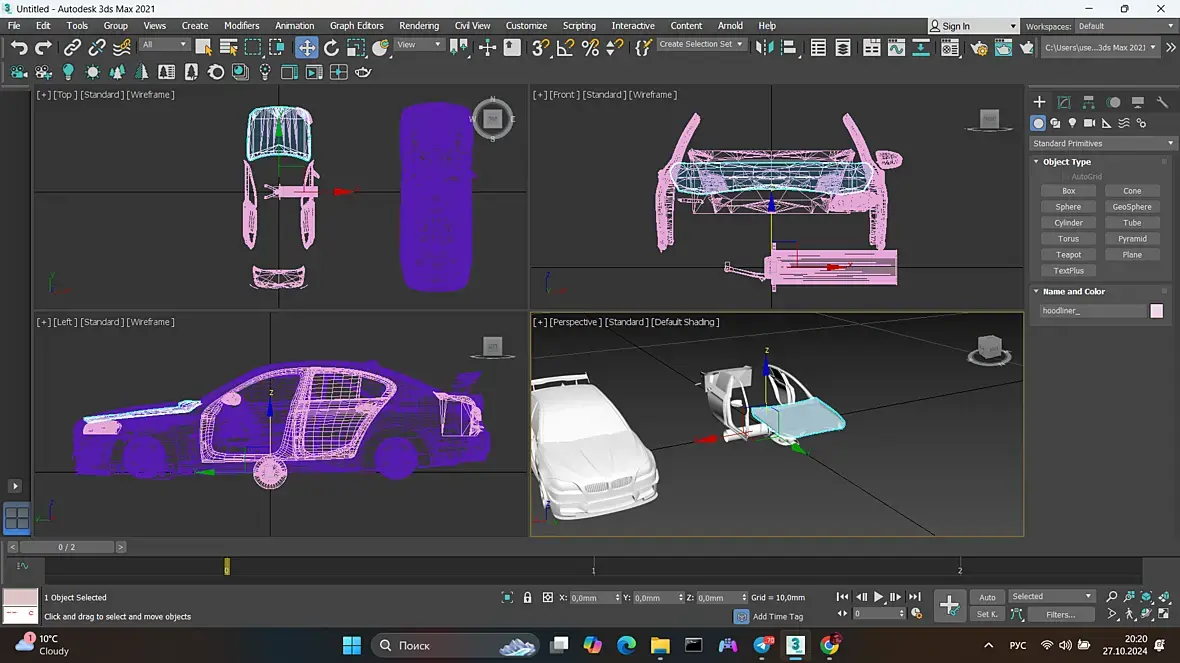Toggle the Selection Lock padlock
Image resolution: width=1180 pixels, height=663 pixels.
527,597
